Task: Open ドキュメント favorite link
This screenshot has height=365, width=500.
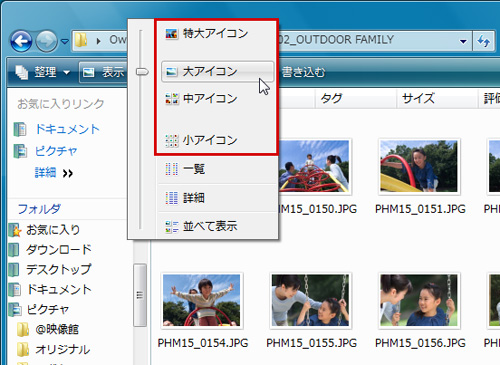Action: coord(67,129)
